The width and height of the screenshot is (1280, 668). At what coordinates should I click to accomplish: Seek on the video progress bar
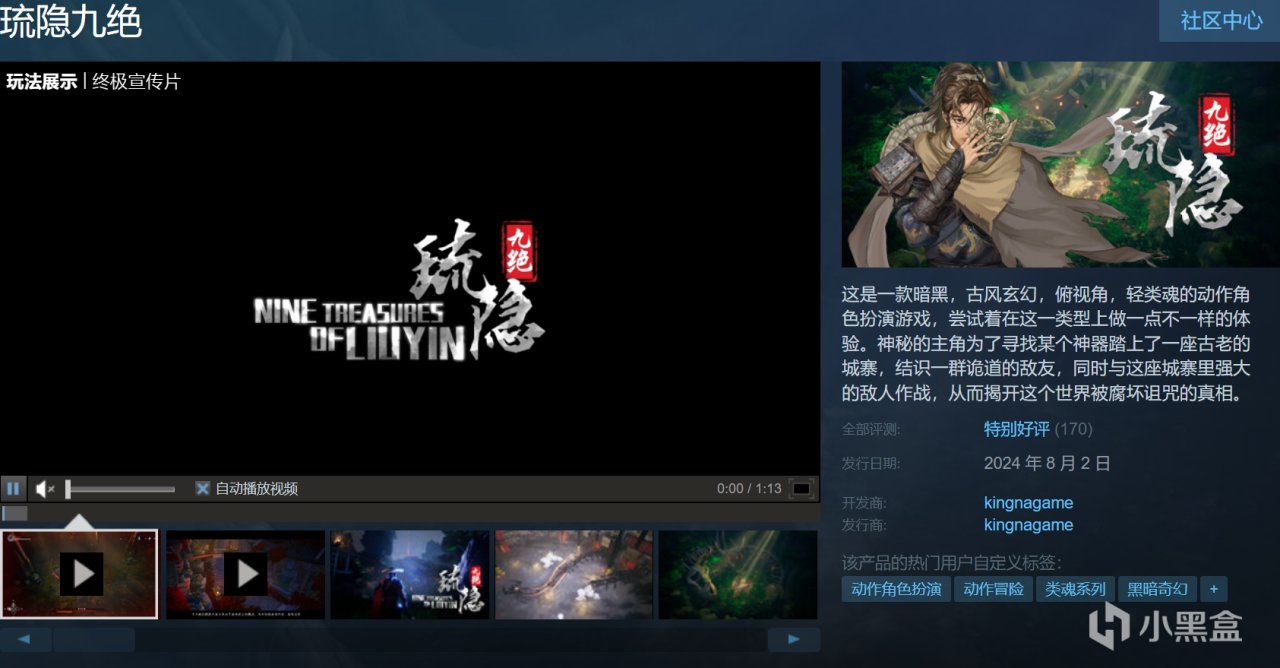tap(410, 513)
